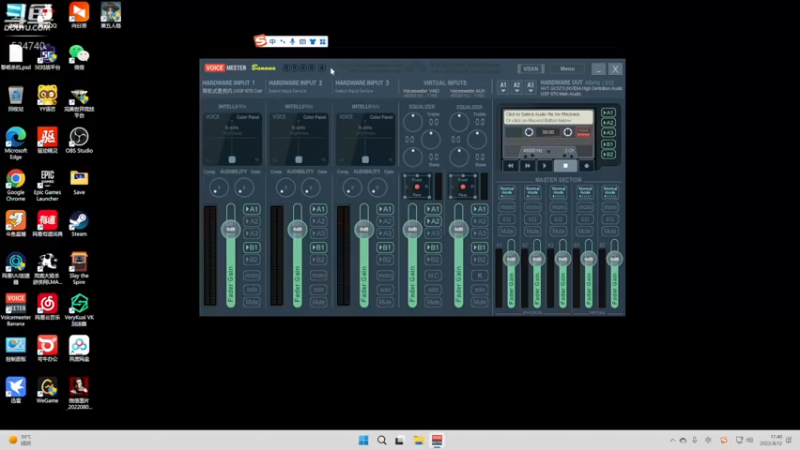Open the taskbar Search icon
800x450 pixels.
point(382,440)
